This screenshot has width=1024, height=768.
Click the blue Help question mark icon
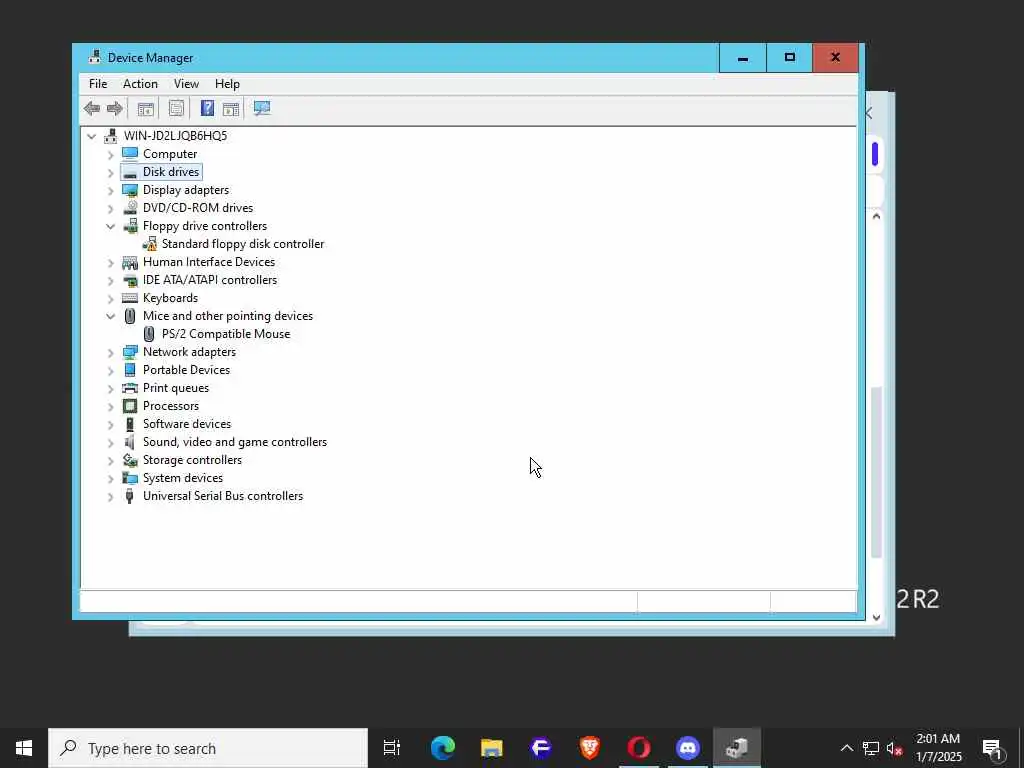[x=207, y=108]
